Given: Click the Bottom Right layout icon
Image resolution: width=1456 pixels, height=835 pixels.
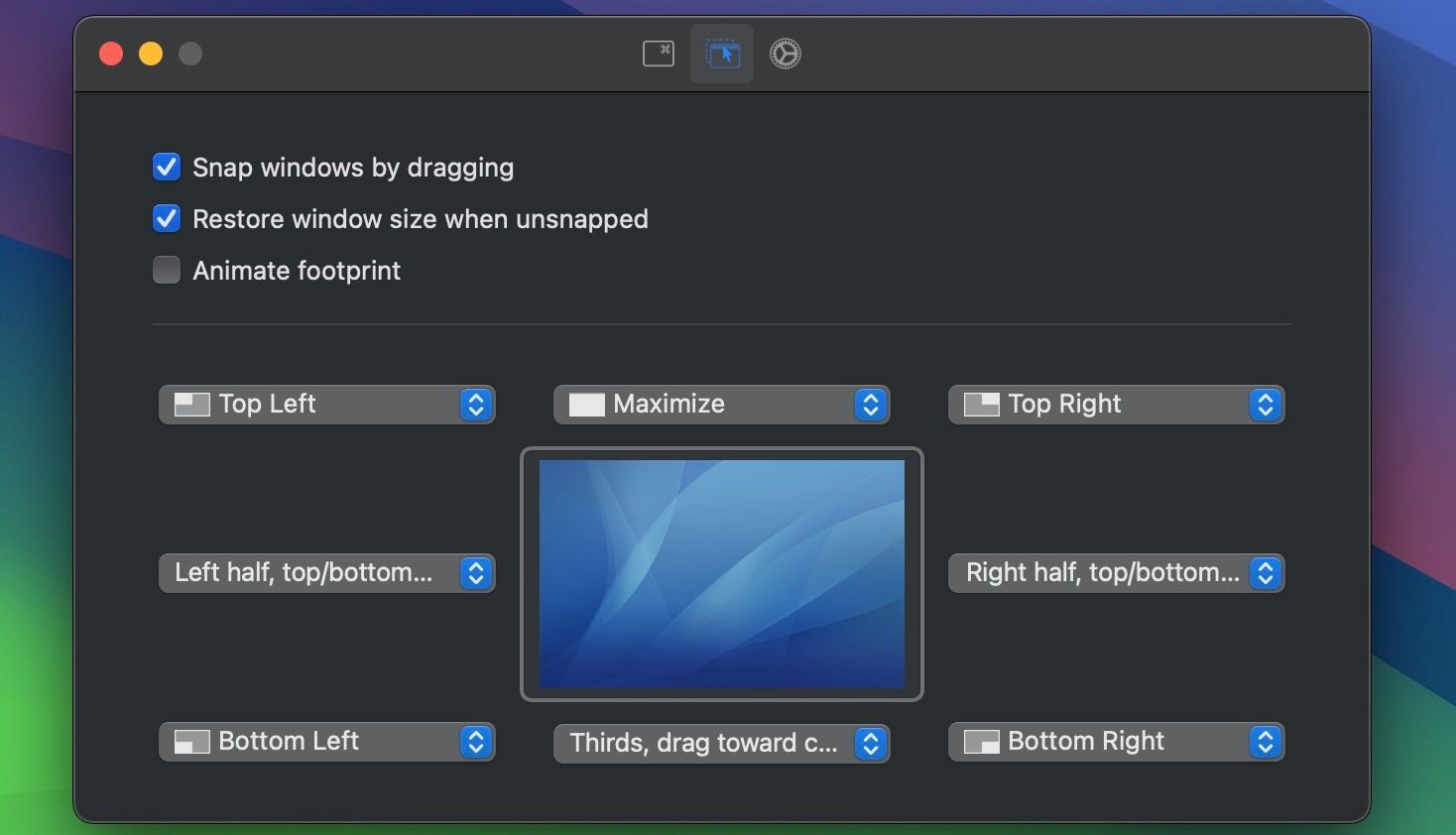Looking at the screenshot, I should [980, 741].
